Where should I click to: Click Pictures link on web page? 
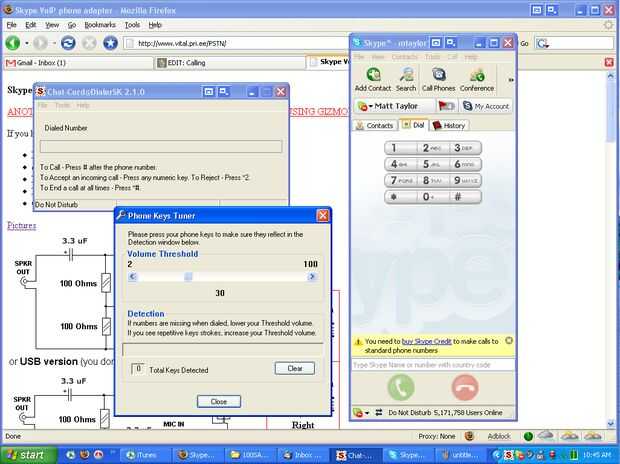click(x=22, y=225)
